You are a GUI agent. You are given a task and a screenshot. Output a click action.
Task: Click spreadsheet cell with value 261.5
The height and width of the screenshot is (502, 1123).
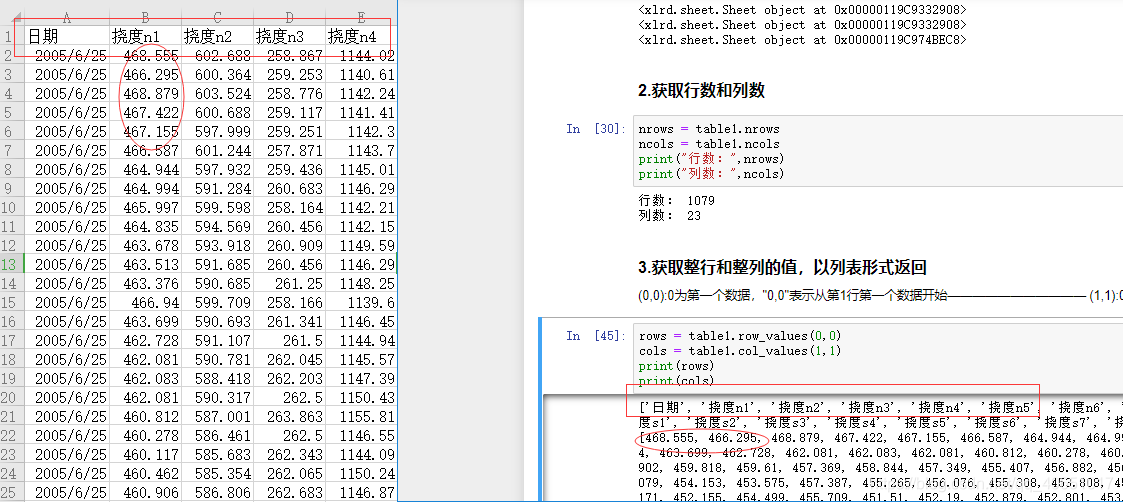click(289, 340)
